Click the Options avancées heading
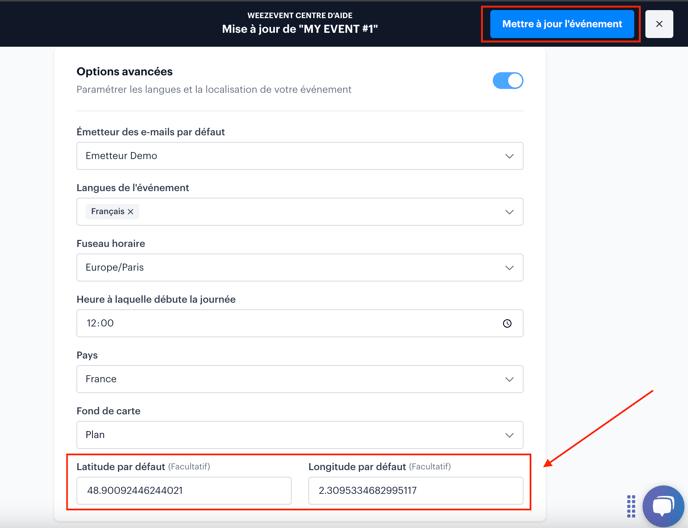The height and width of the screenshot is (528, 688). [x=125, y=72]
